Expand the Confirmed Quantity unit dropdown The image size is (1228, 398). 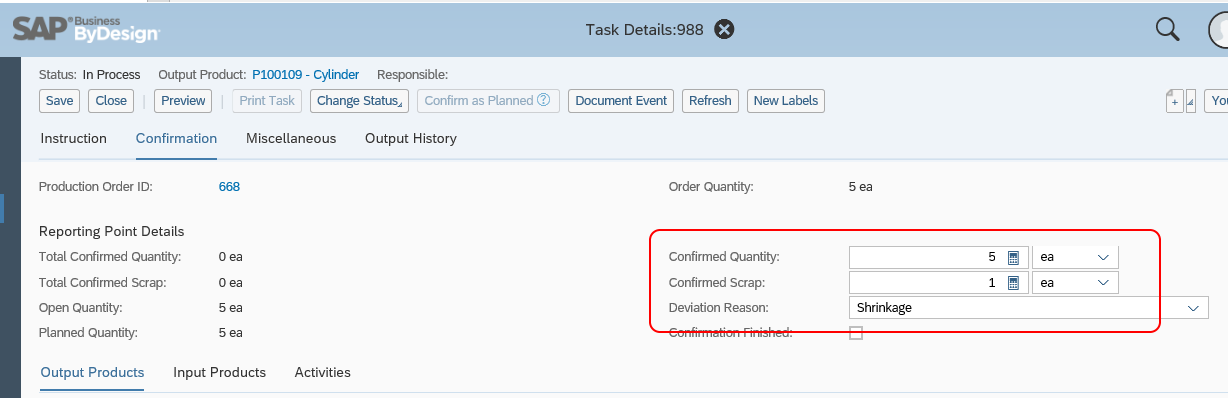(1103, 257)
